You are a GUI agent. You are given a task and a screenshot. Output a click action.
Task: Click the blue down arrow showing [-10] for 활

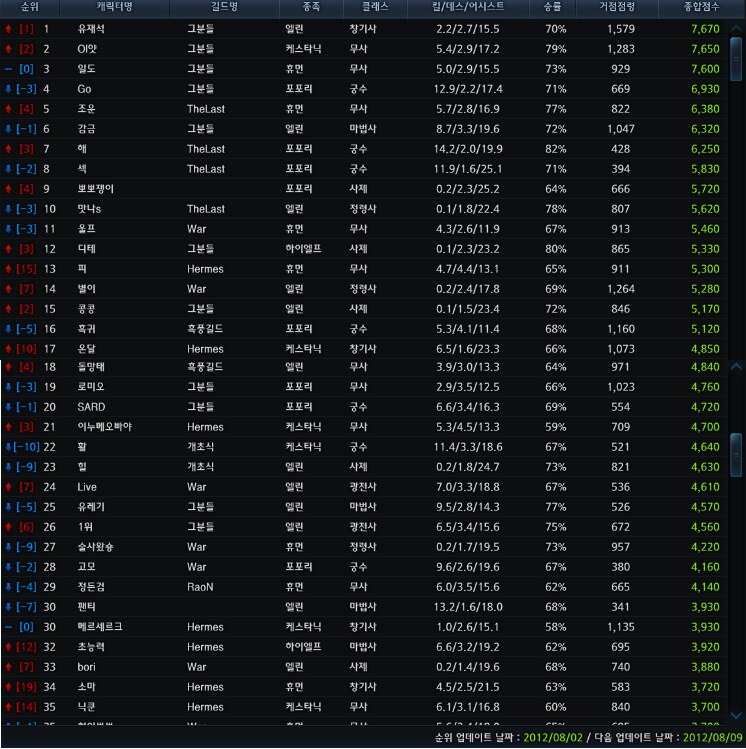point(6,446)
